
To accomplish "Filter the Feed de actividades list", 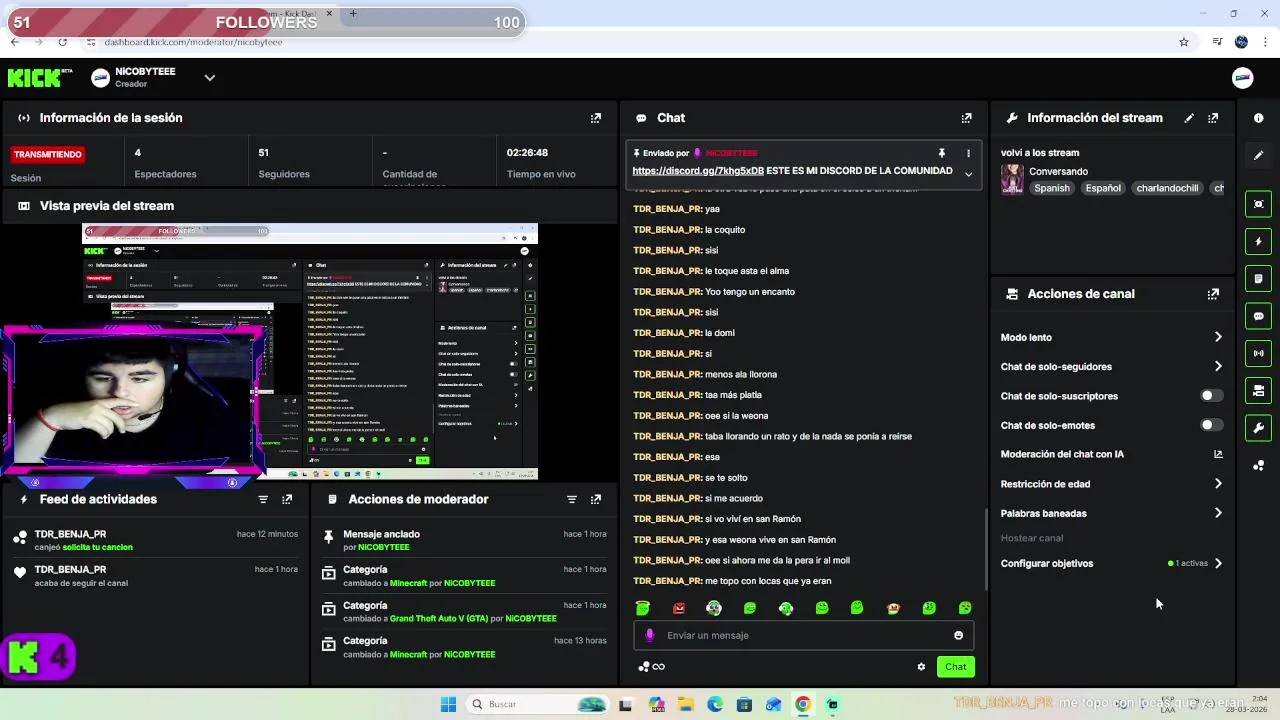I will [x=263, y=499].
